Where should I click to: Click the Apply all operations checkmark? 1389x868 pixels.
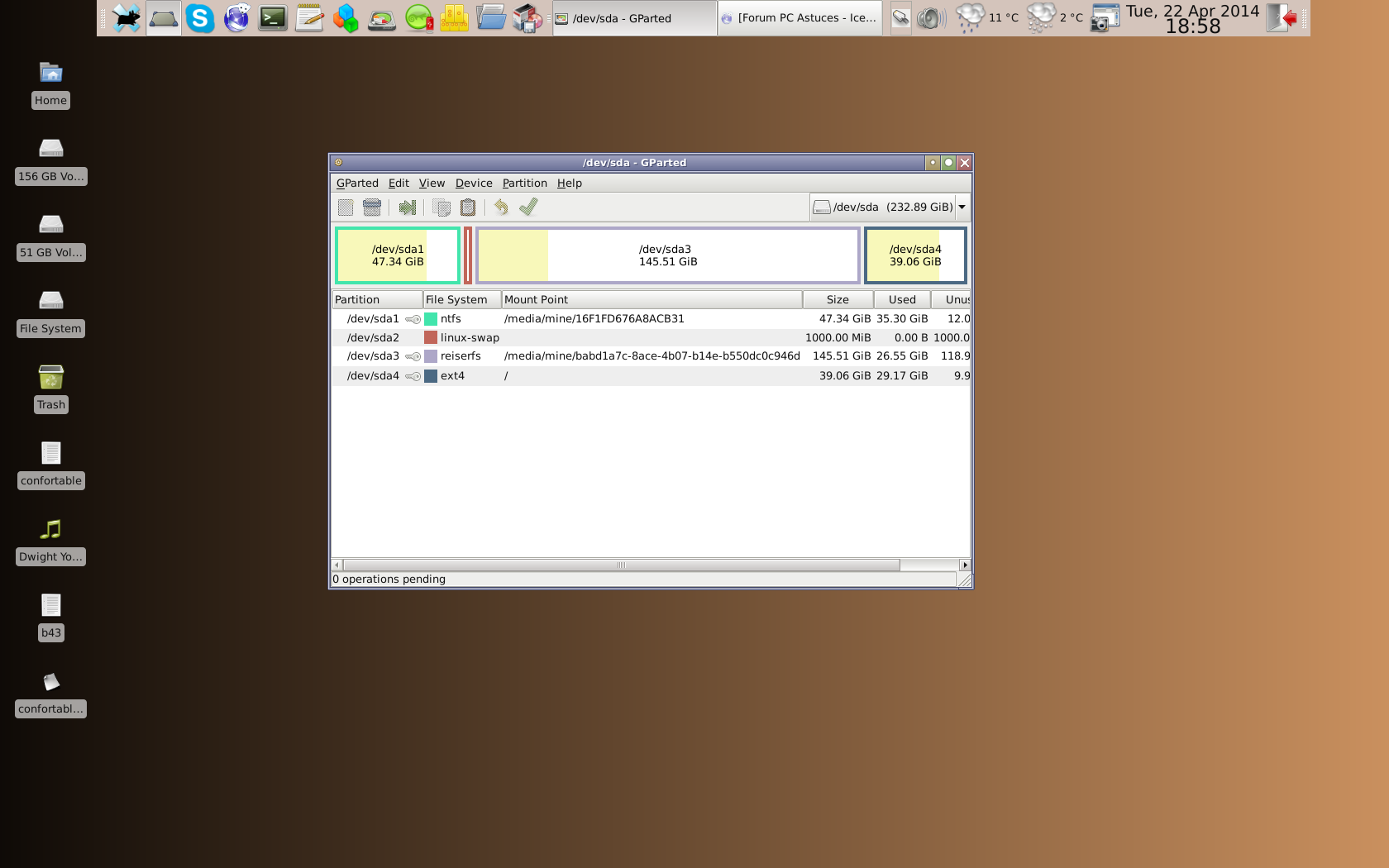click(x=528, y=207)
